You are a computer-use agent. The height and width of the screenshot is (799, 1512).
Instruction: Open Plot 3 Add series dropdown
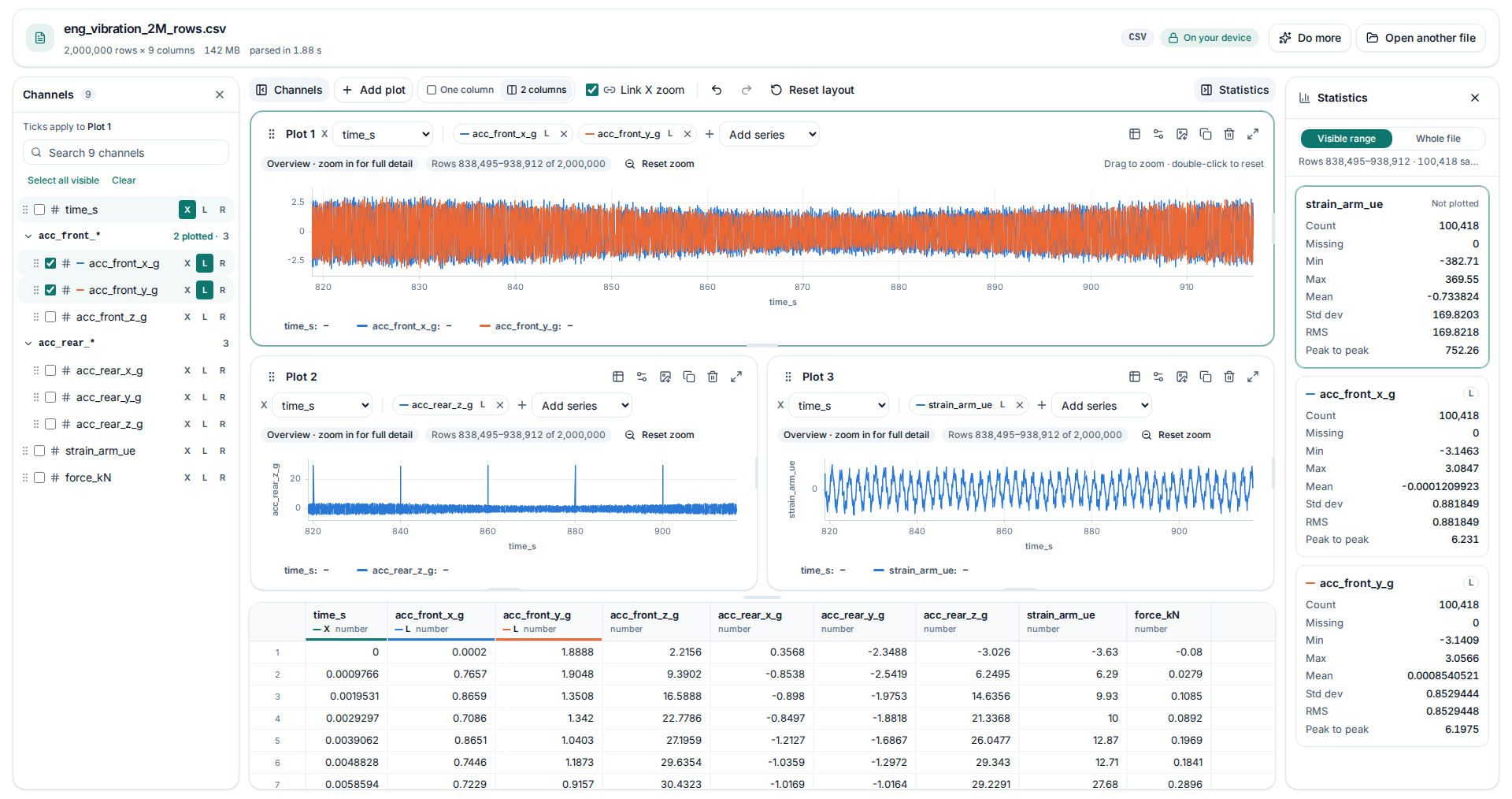point(1102,405)
